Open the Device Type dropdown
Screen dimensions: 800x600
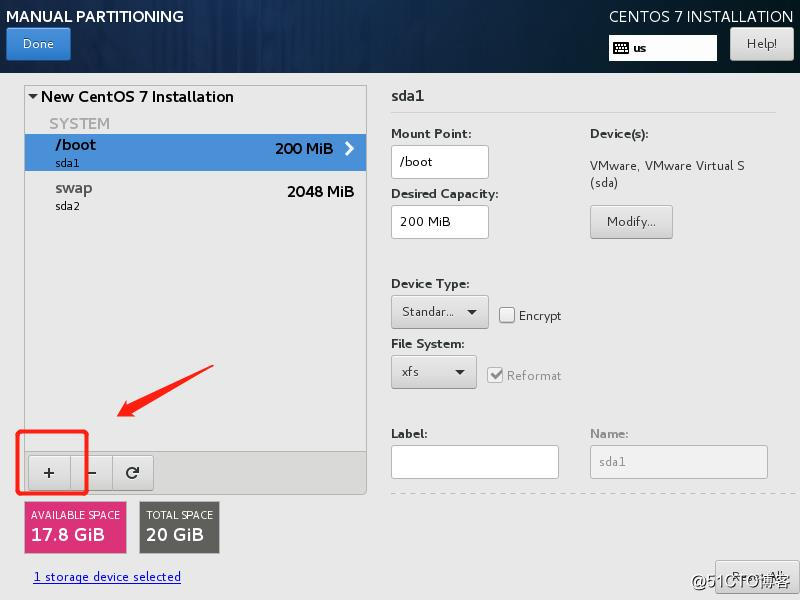click(440, 312)
